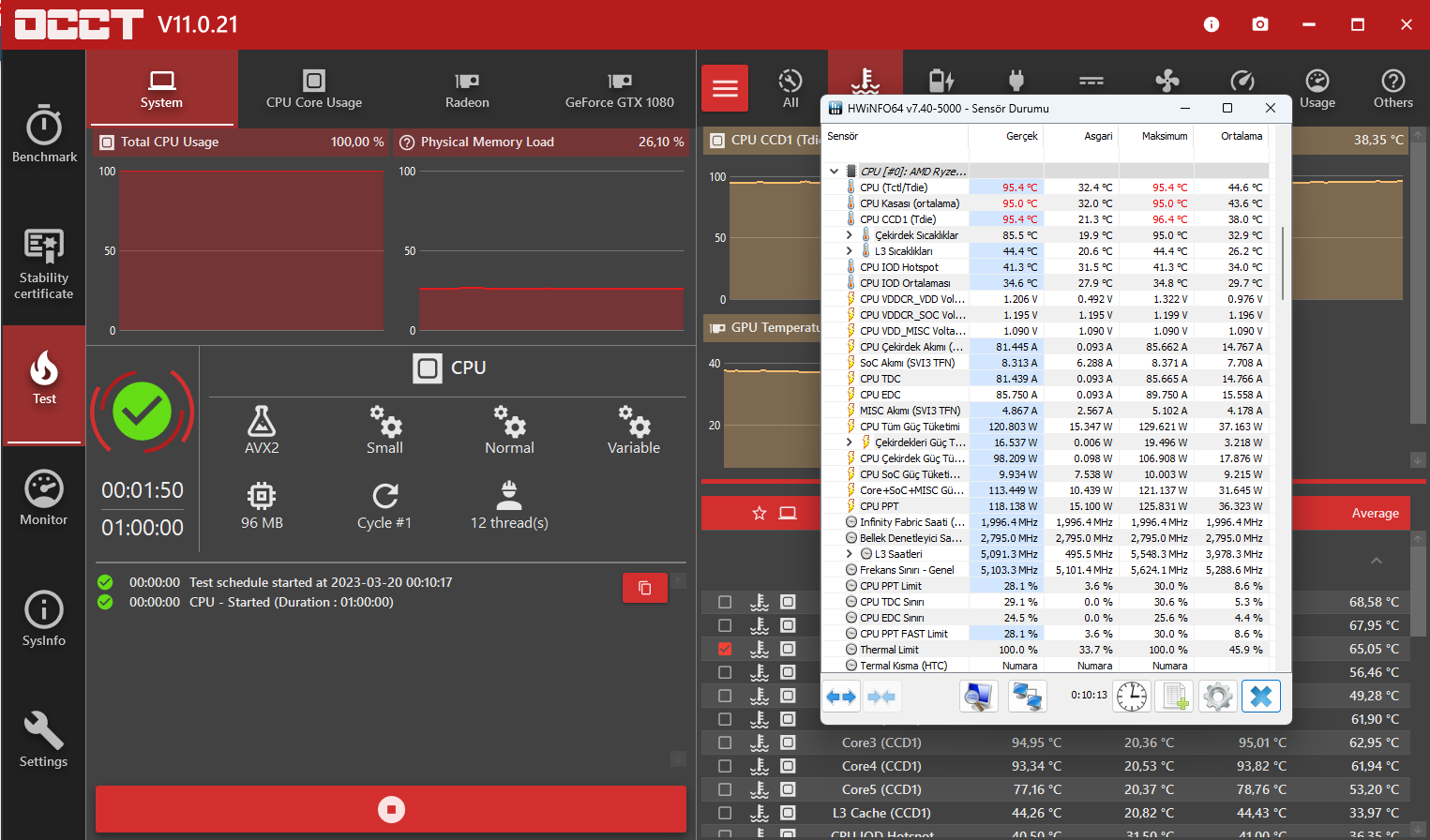Open the Benchmark section in the sidebar
The image size is (1430, 840).
(x=44, y=134)
